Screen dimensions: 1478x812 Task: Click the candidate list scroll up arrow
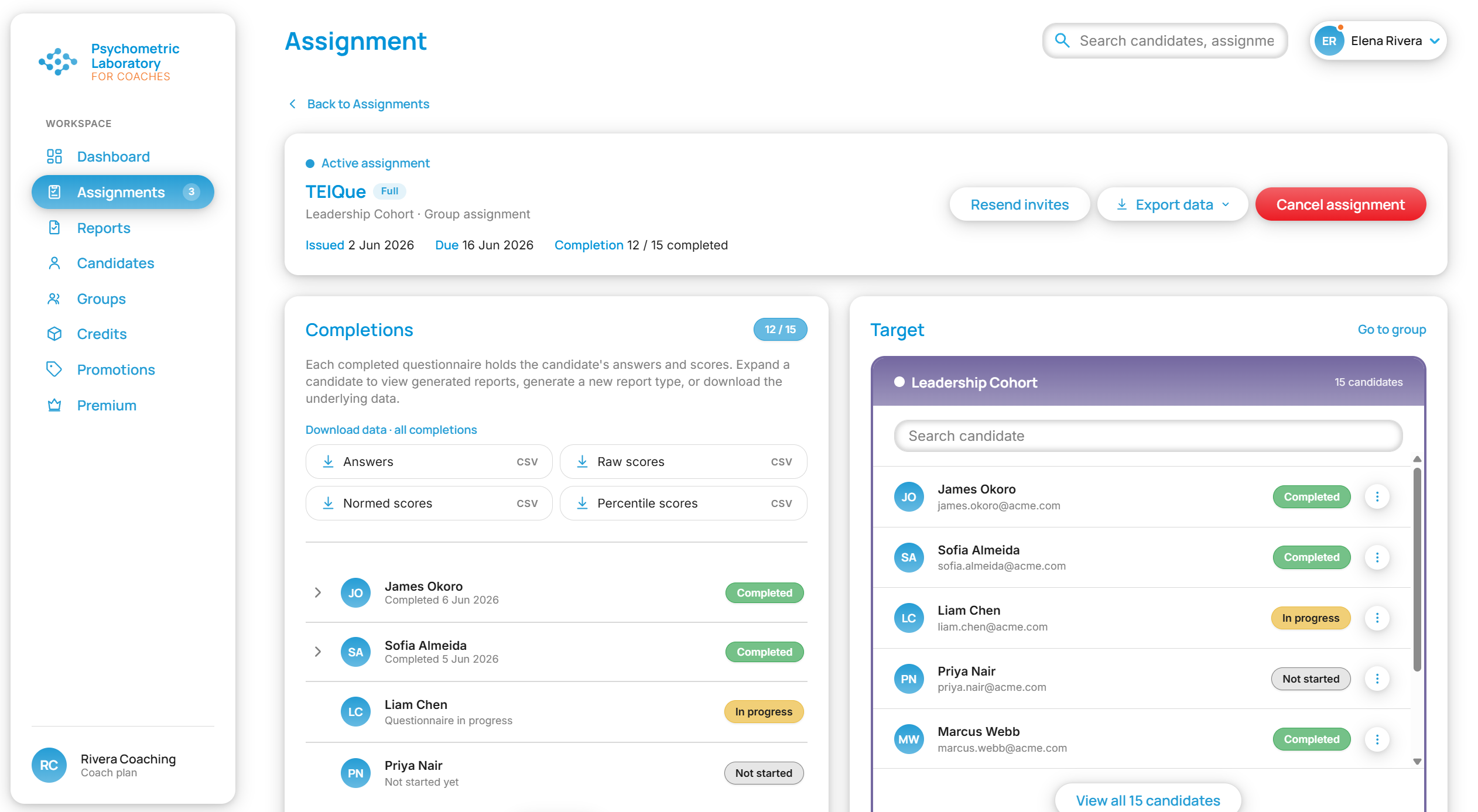pyautogui.click(x=1417, y=459)
